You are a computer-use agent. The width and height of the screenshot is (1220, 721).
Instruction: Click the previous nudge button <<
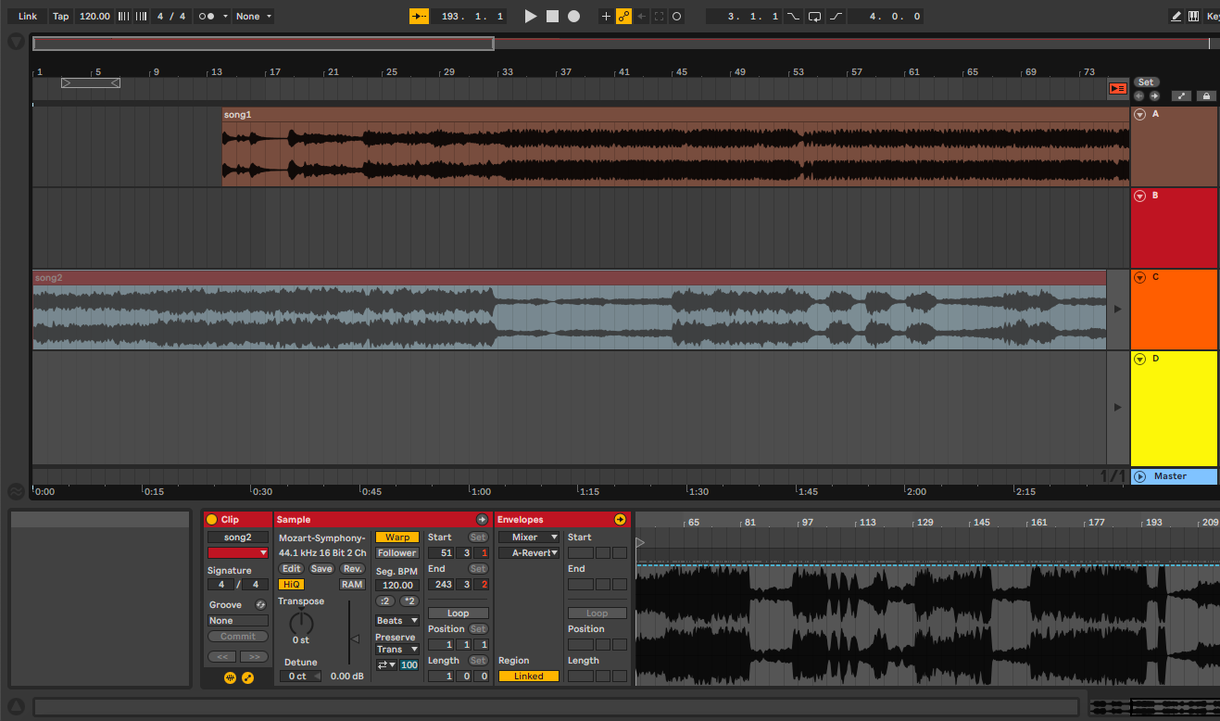(x=222, y=657)
